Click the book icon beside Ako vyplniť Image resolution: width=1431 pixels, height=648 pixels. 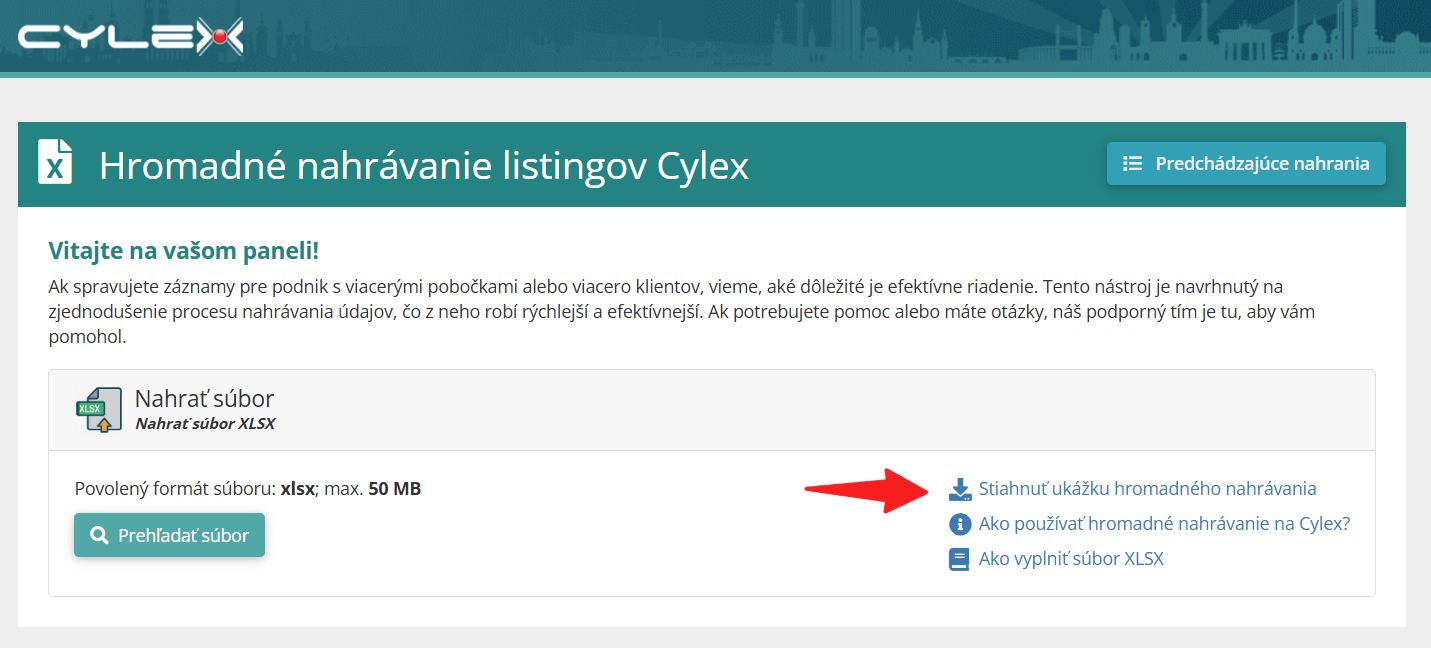tap(960, 559)
